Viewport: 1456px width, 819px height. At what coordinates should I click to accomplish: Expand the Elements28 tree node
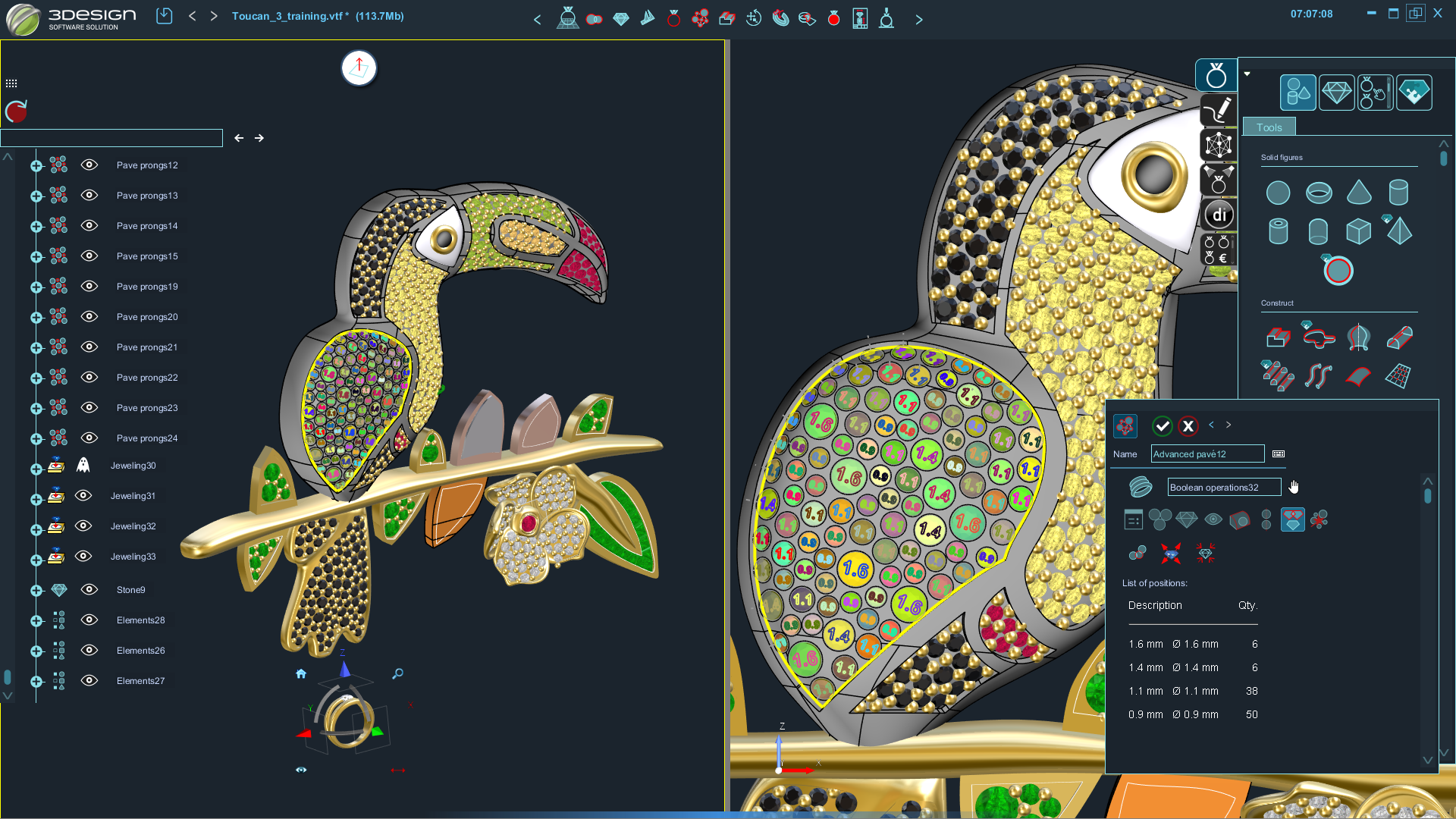click(x=36, y=620)
